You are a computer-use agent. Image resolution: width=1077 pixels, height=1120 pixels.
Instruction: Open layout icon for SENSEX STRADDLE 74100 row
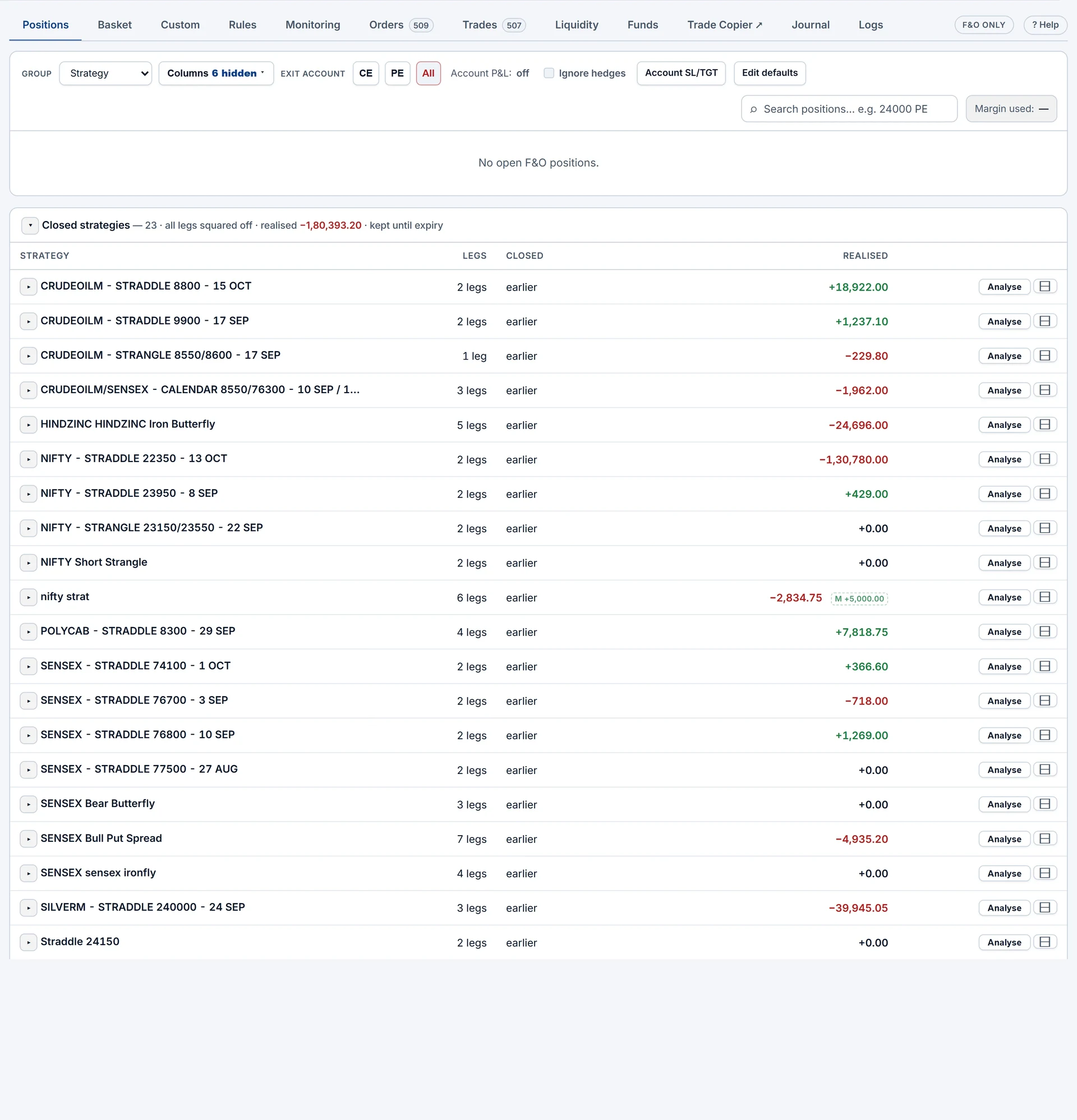[x=1044, y=666]
